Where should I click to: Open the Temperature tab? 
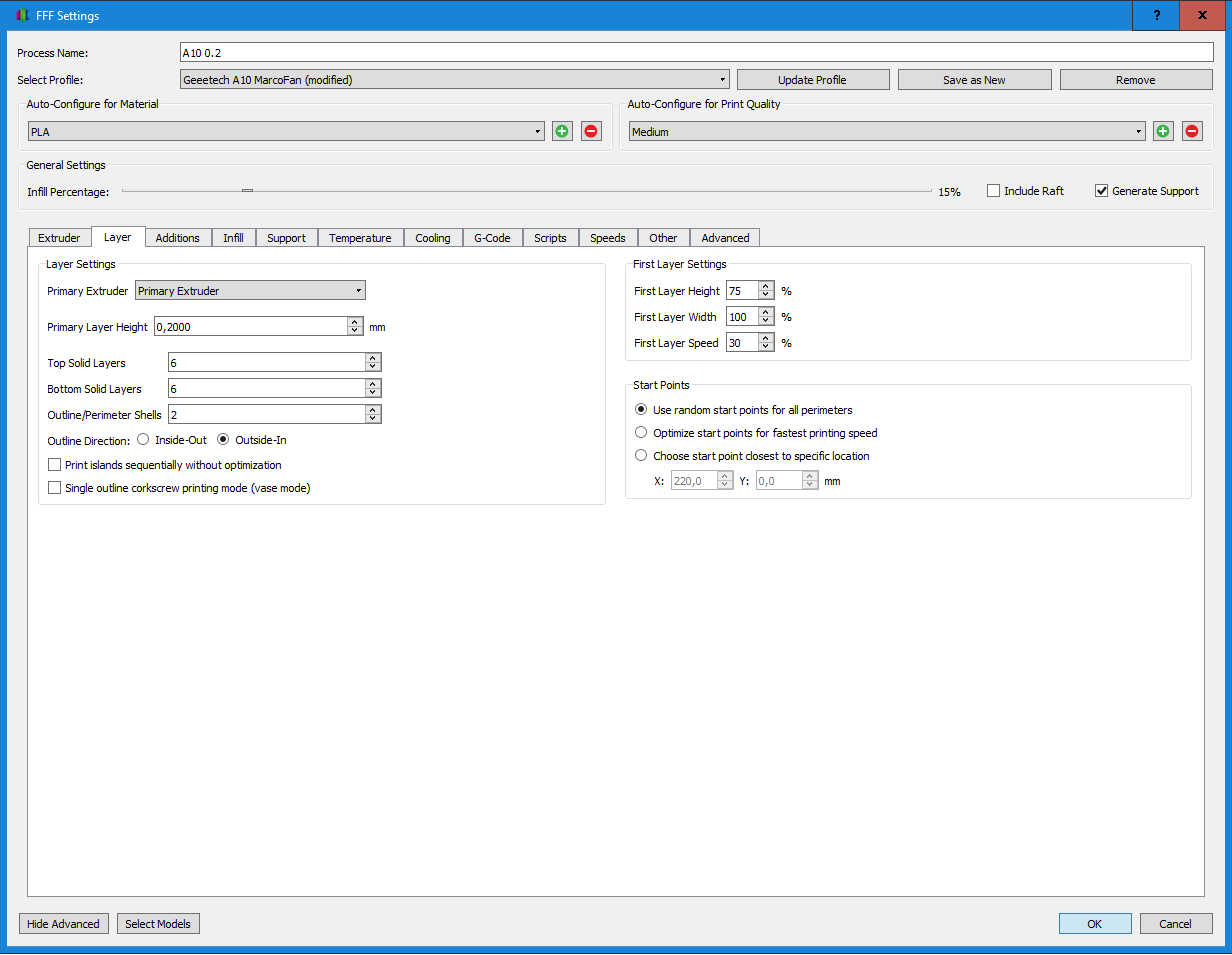[360, 238]
